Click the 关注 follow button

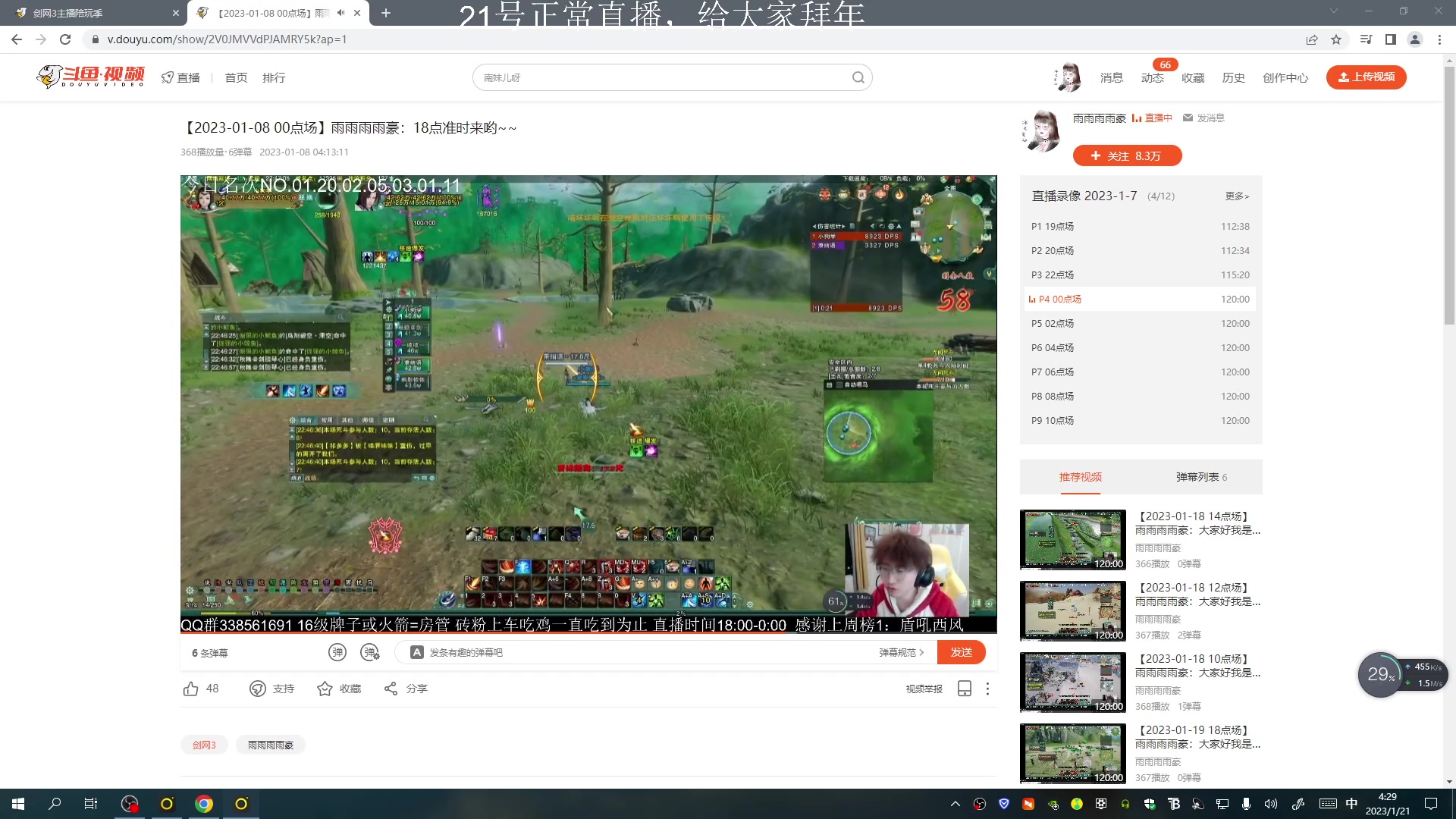pyautogui.click(x=1127, y=155)
